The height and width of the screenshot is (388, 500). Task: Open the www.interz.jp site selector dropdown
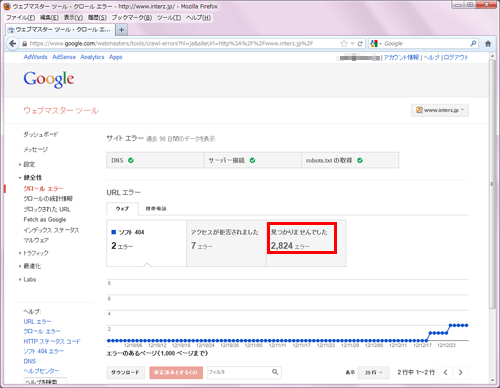click(x=440, y=110)
